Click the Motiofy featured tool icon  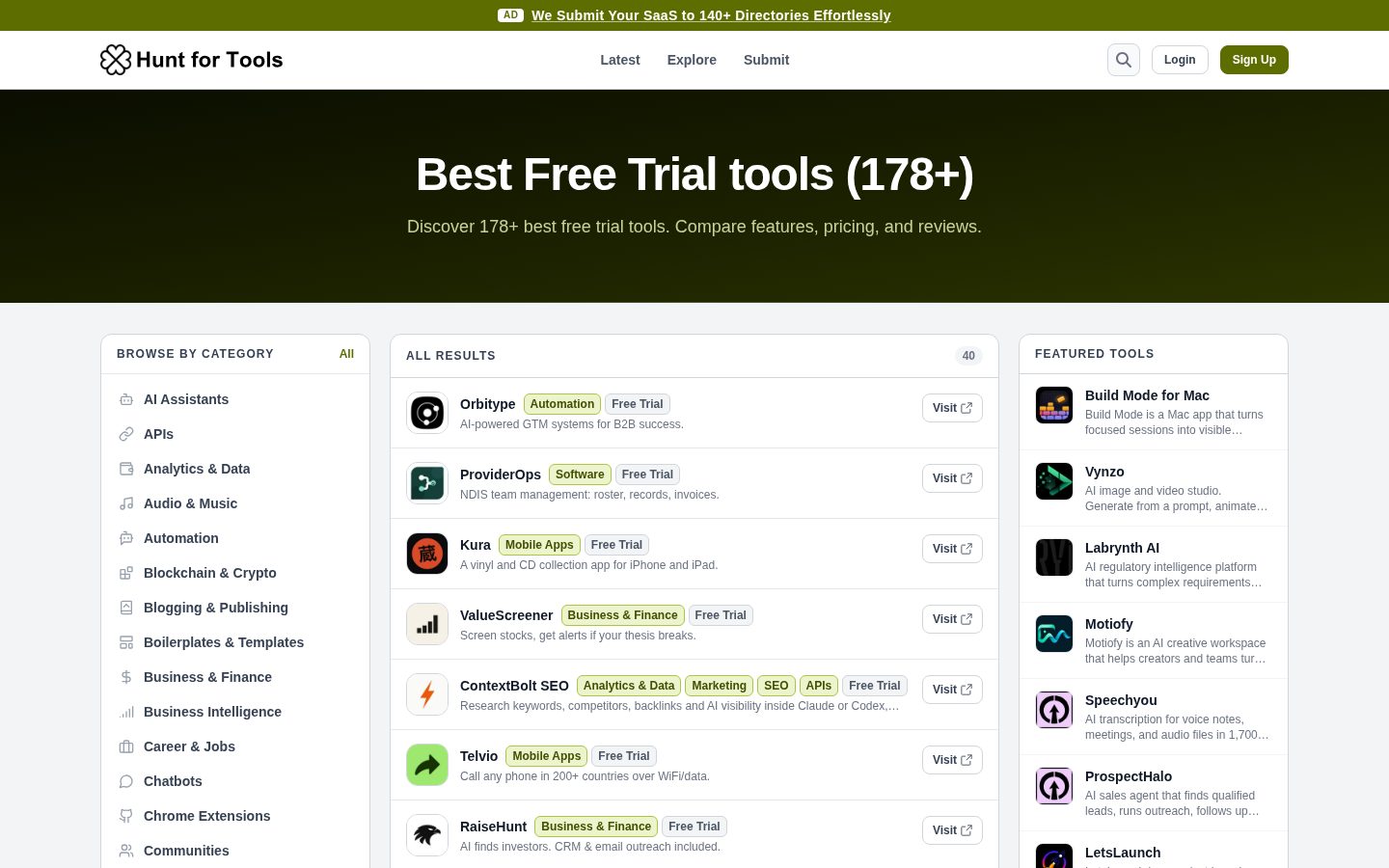pyautogui.click(x=1054, y=634)
